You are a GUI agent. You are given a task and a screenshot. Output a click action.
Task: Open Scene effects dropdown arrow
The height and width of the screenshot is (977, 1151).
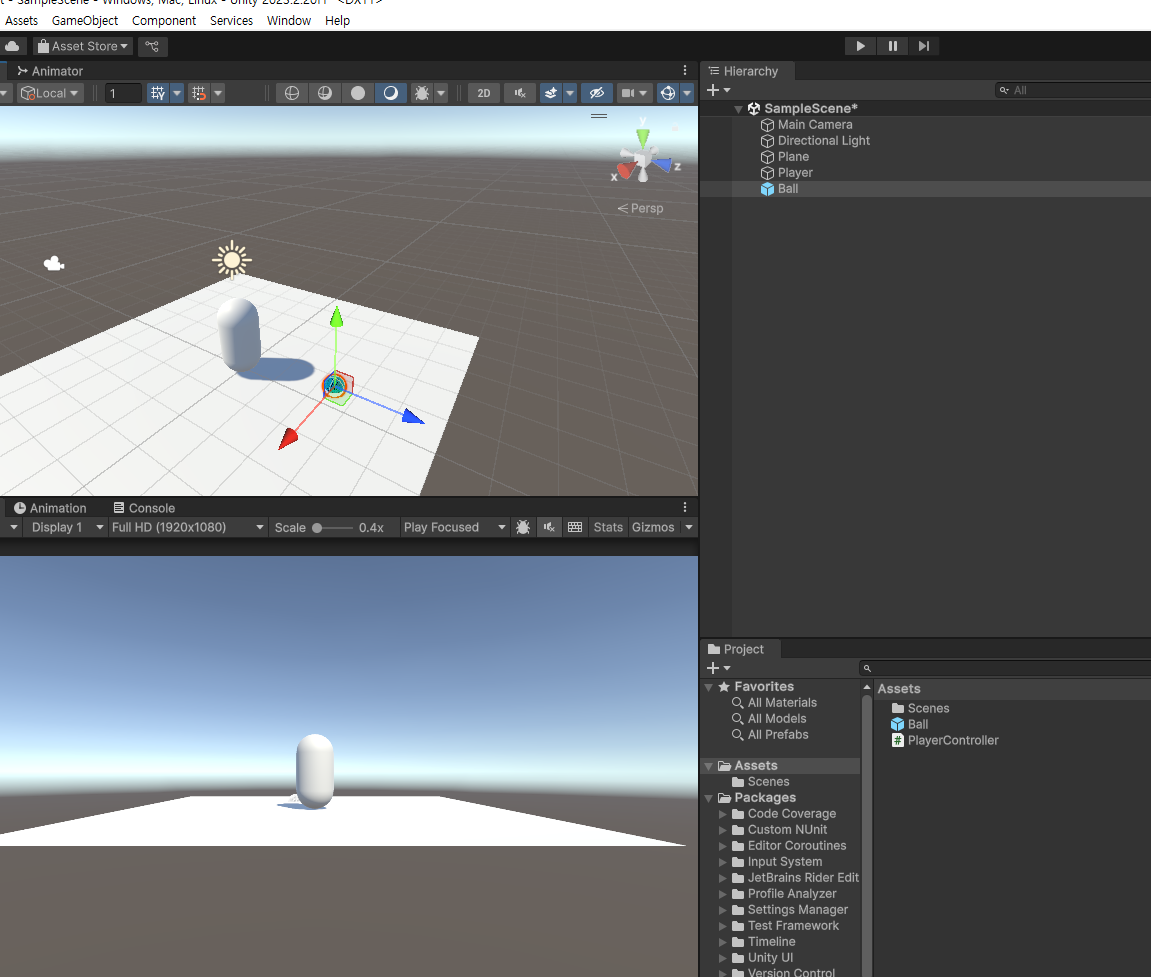click(x=570, y=93)
